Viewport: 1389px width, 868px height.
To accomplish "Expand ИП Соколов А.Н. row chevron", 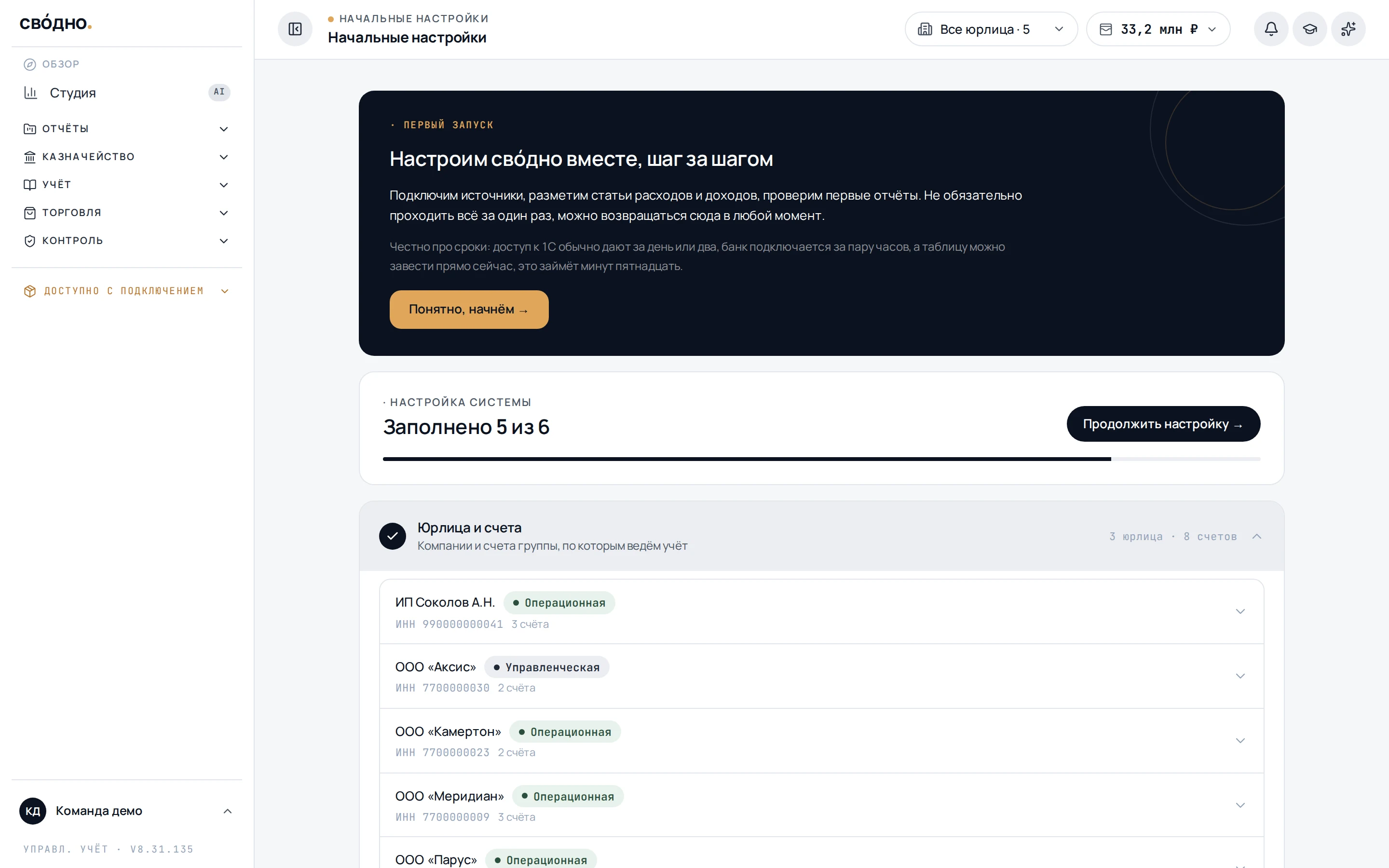I will 1240,611.
